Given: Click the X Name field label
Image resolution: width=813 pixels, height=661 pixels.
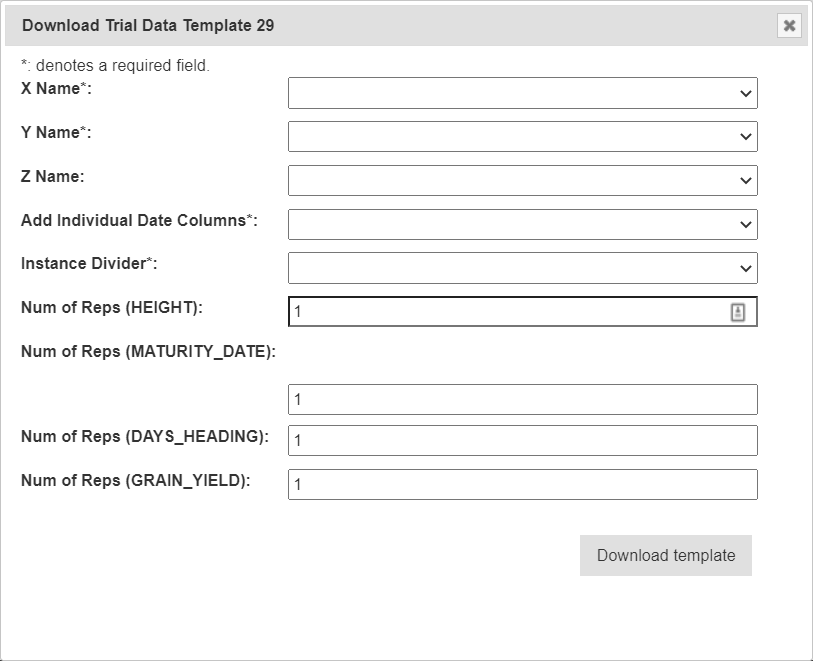Looking at the screenshot, I should pos(56,88).
